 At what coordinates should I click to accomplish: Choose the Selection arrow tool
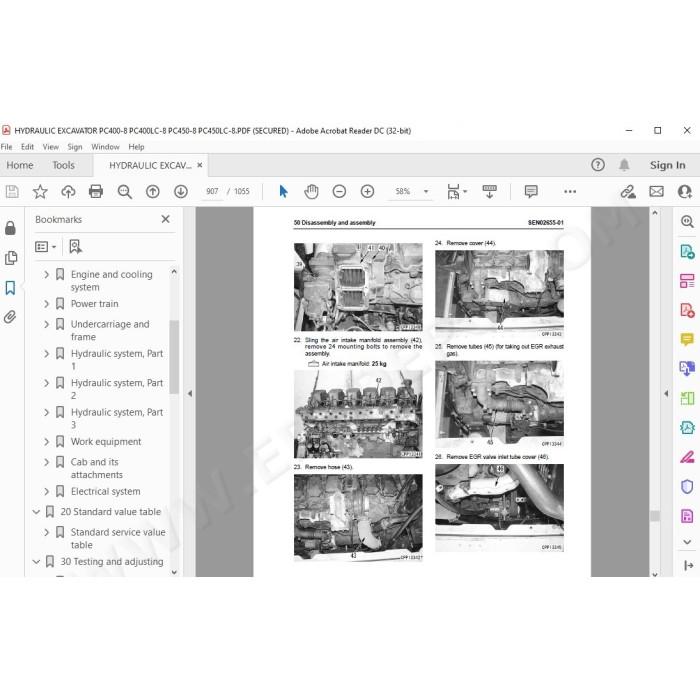[283, 192]
